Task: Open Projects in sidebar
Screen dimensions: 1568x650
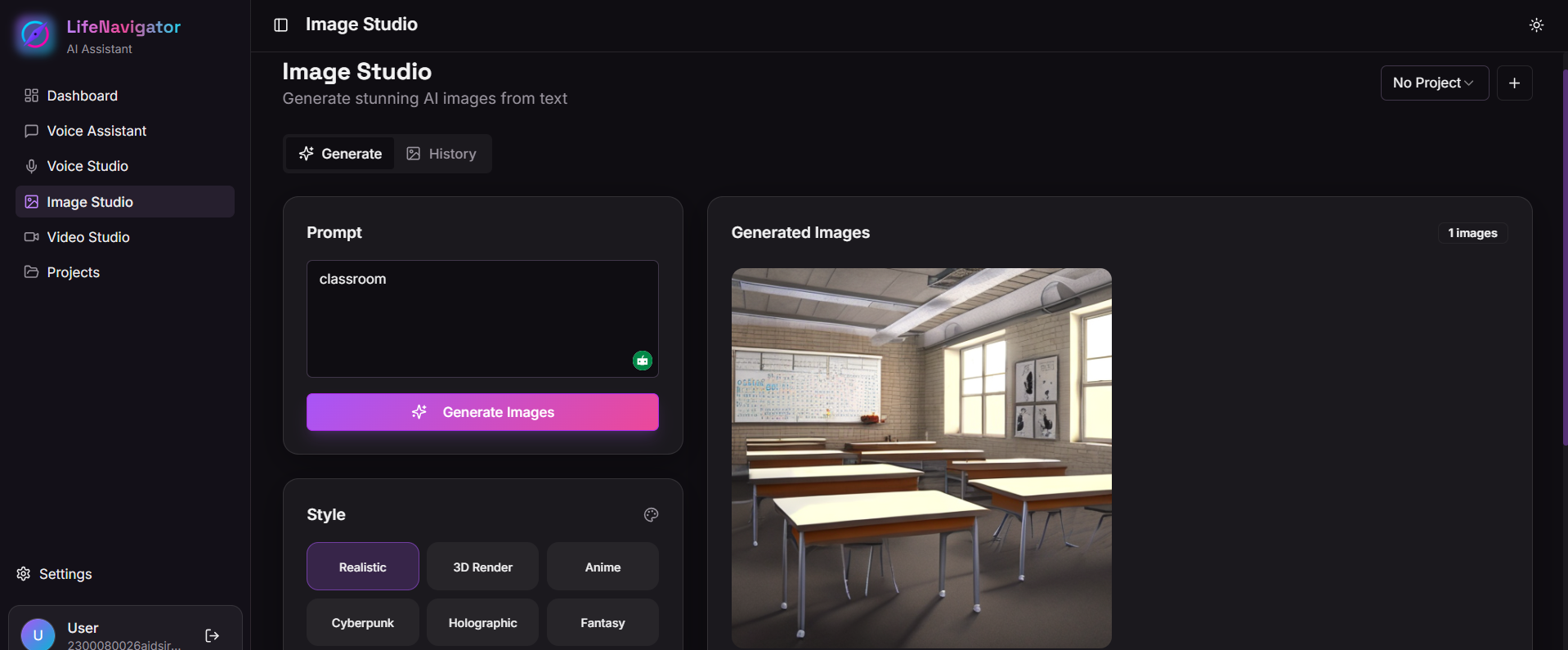Action: (125, 272)
